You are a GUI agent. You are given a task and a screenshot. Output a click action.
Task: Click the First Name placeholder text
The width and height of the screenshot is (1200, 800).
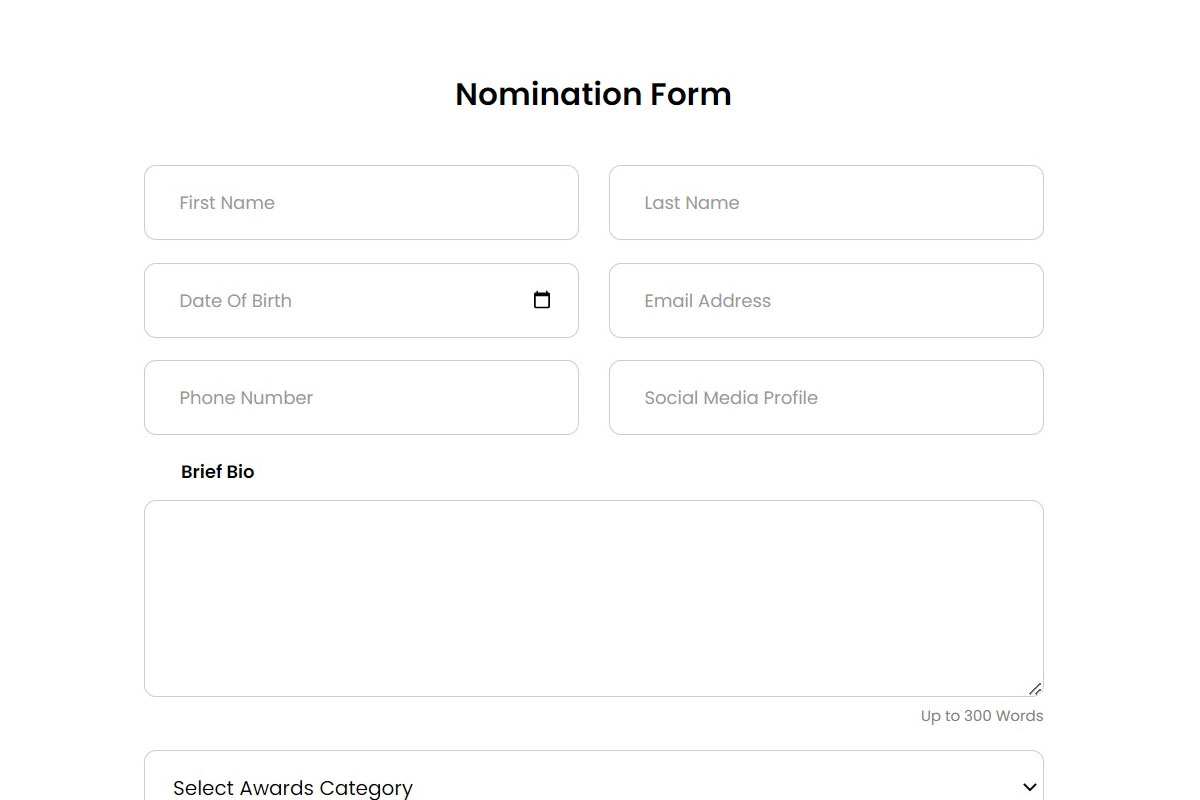click(227, 202)
